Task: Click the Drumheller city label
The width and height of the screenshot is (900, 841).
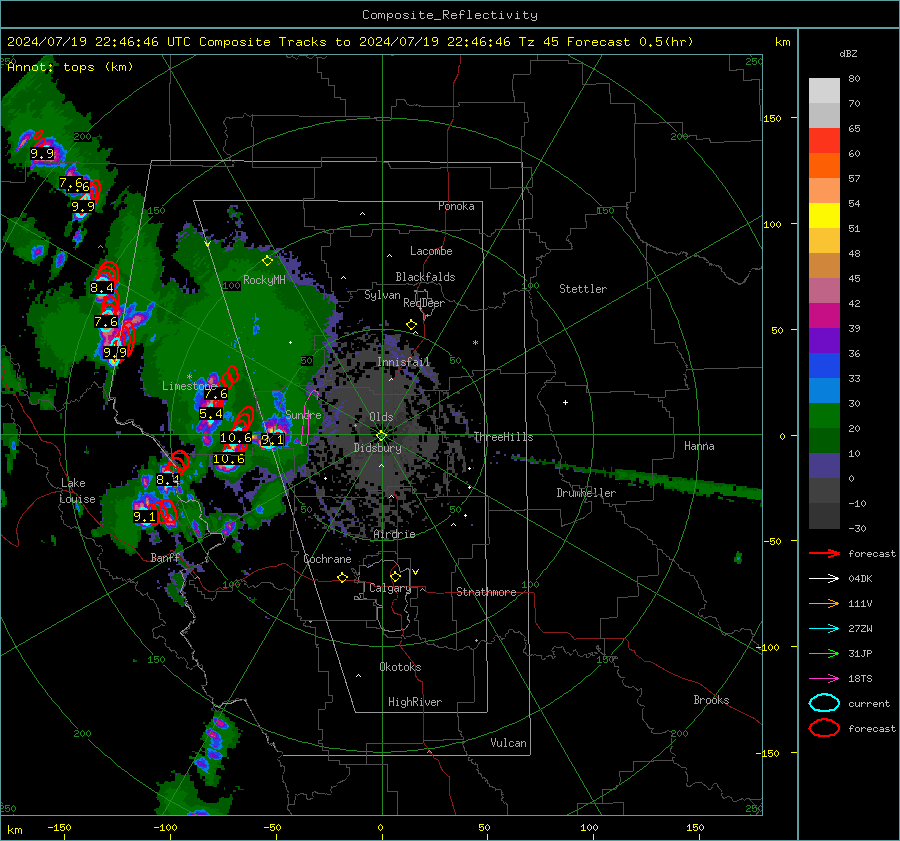Action: pos(586,493)
